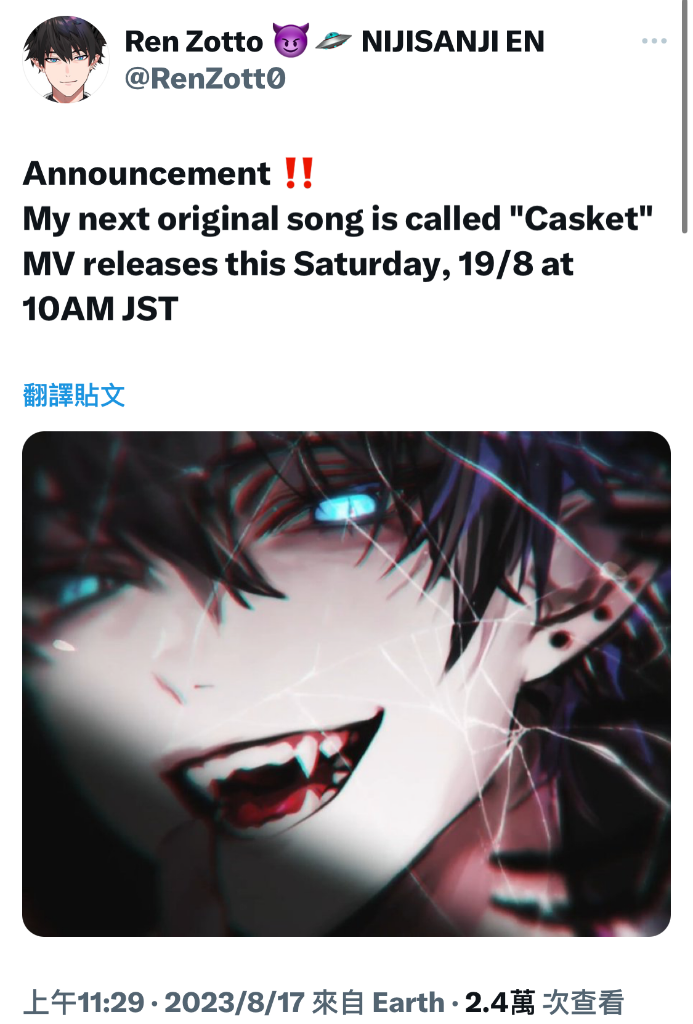
Task: Click the glowing blue eye in artwork
Action: [x=346, y=507]
